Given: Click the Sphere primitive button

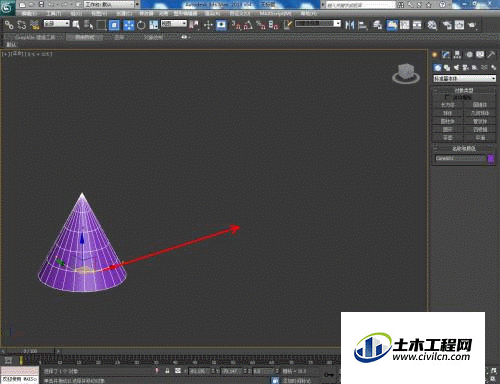Looking at the screenshot, I should pyautogui.click(x=448, y=113).
